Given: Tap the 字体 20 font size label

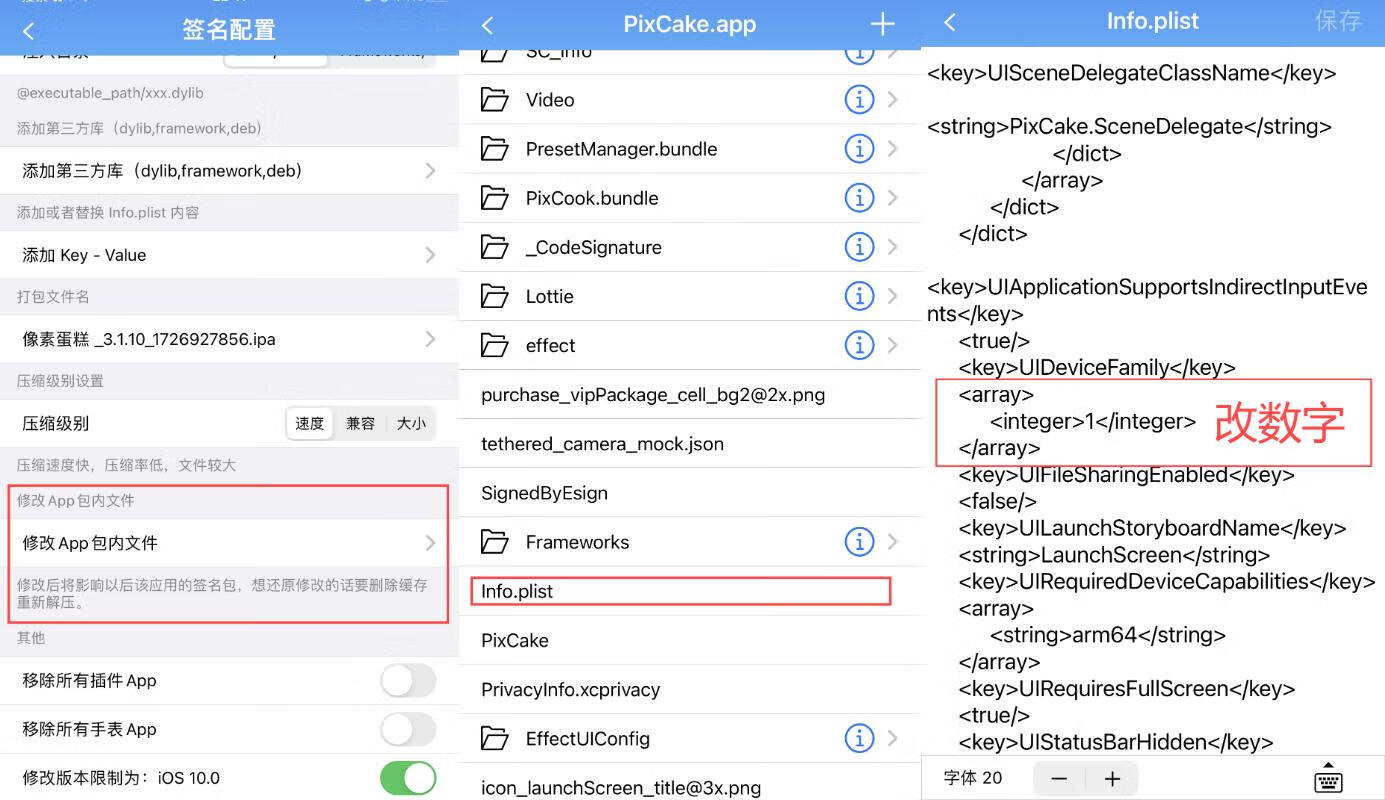Looking at the screenshot, I should click(x=973, y=778).
